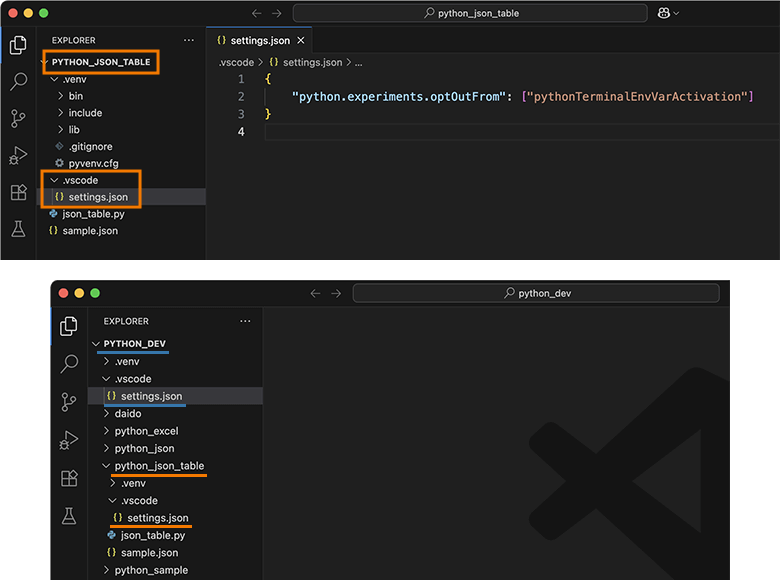
Task: Click the pythonTerminalEnvVarActivation string value
Action: (638, 97)
